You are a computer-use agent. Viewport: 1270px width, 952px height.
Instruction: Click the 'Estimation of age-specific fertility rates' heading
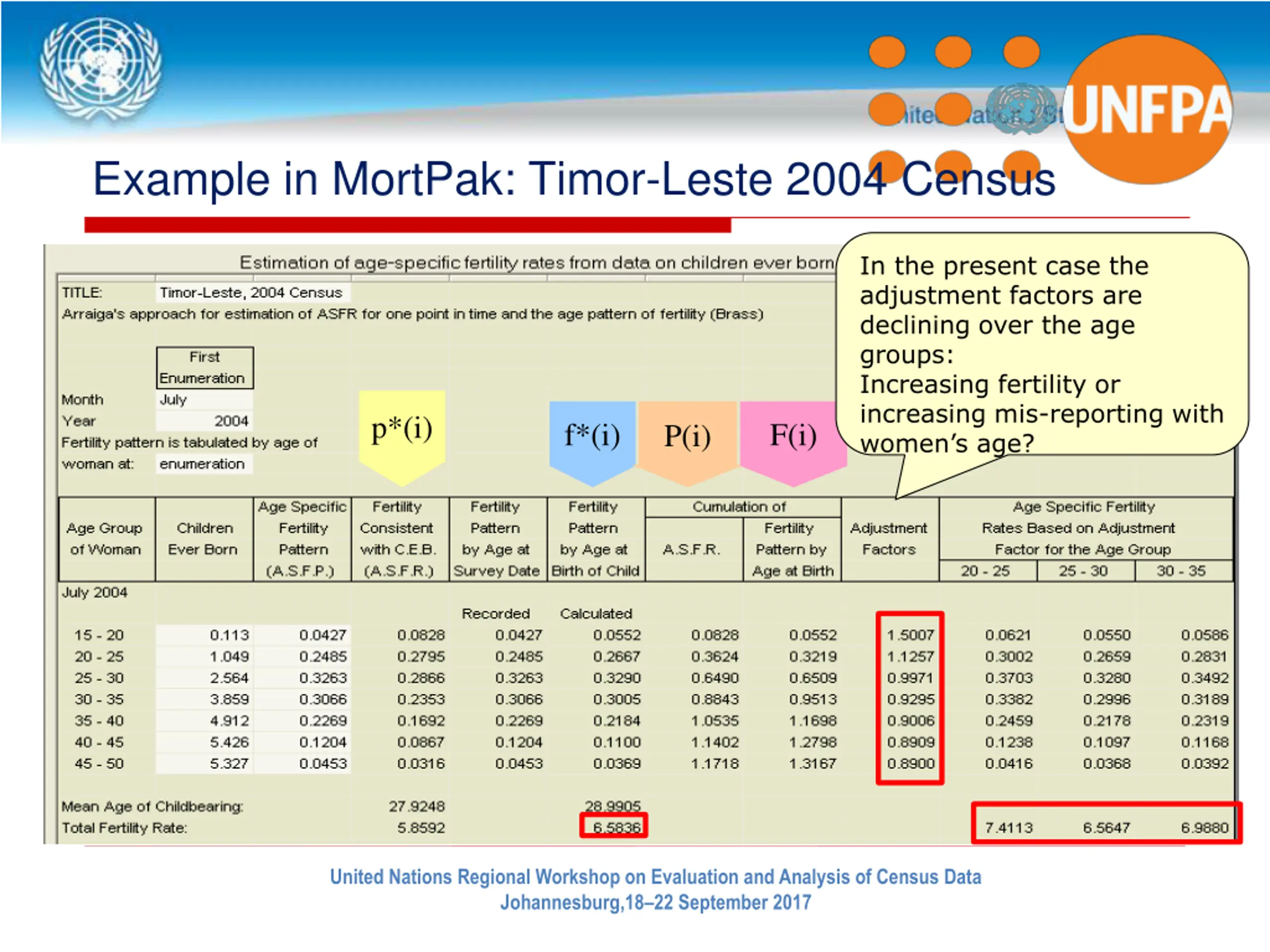[537, 263]
